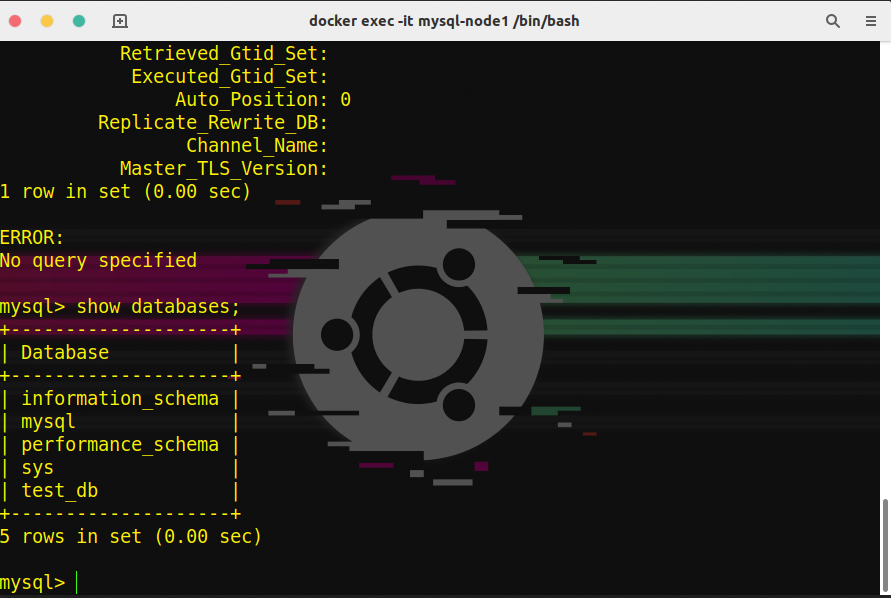This screenshot has width=891, height=598.
Task: Click the 'Auto_Position: 0' line
Action: (263, 99)
